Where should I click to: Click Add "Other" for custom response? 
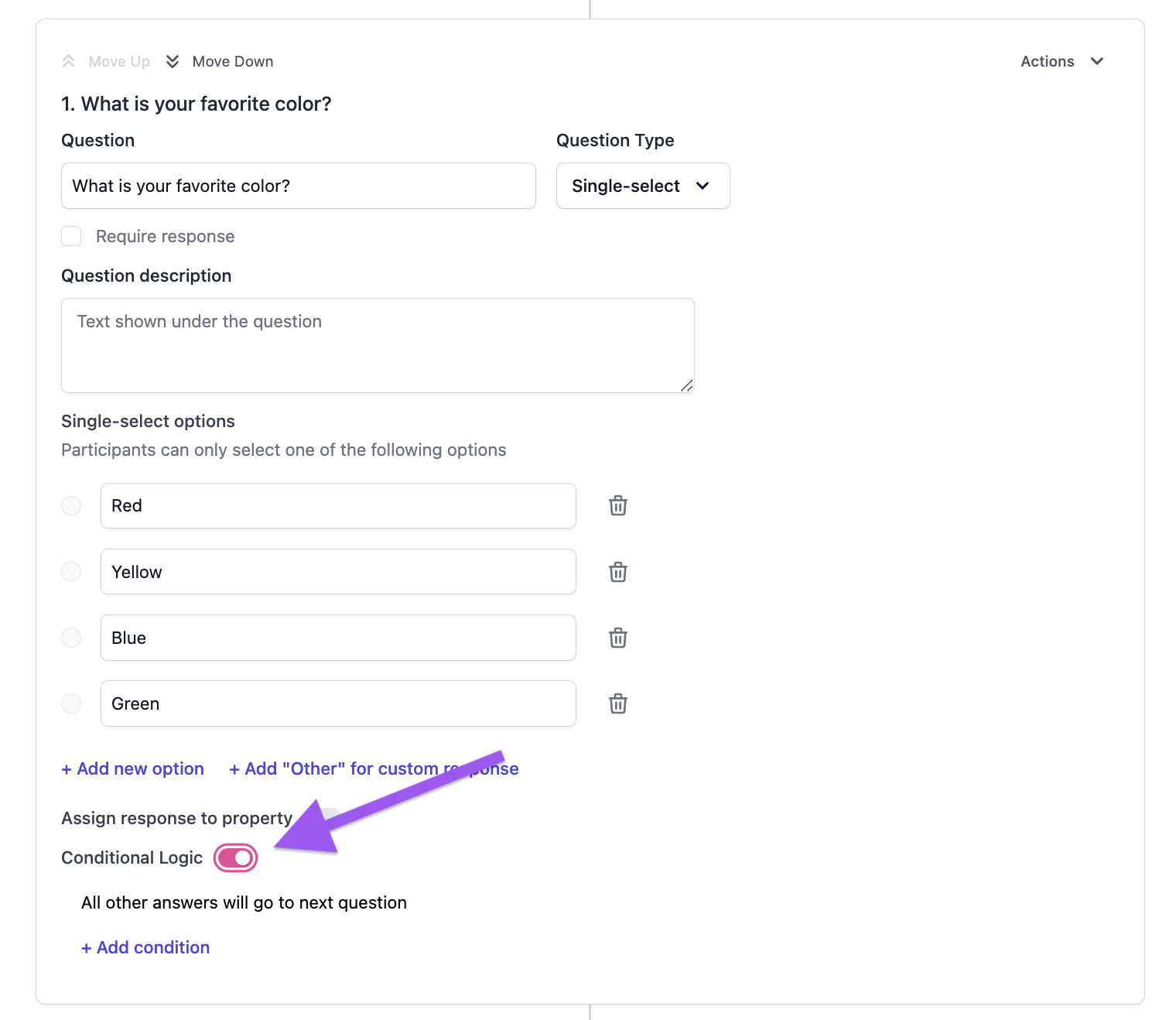(374, 768)
